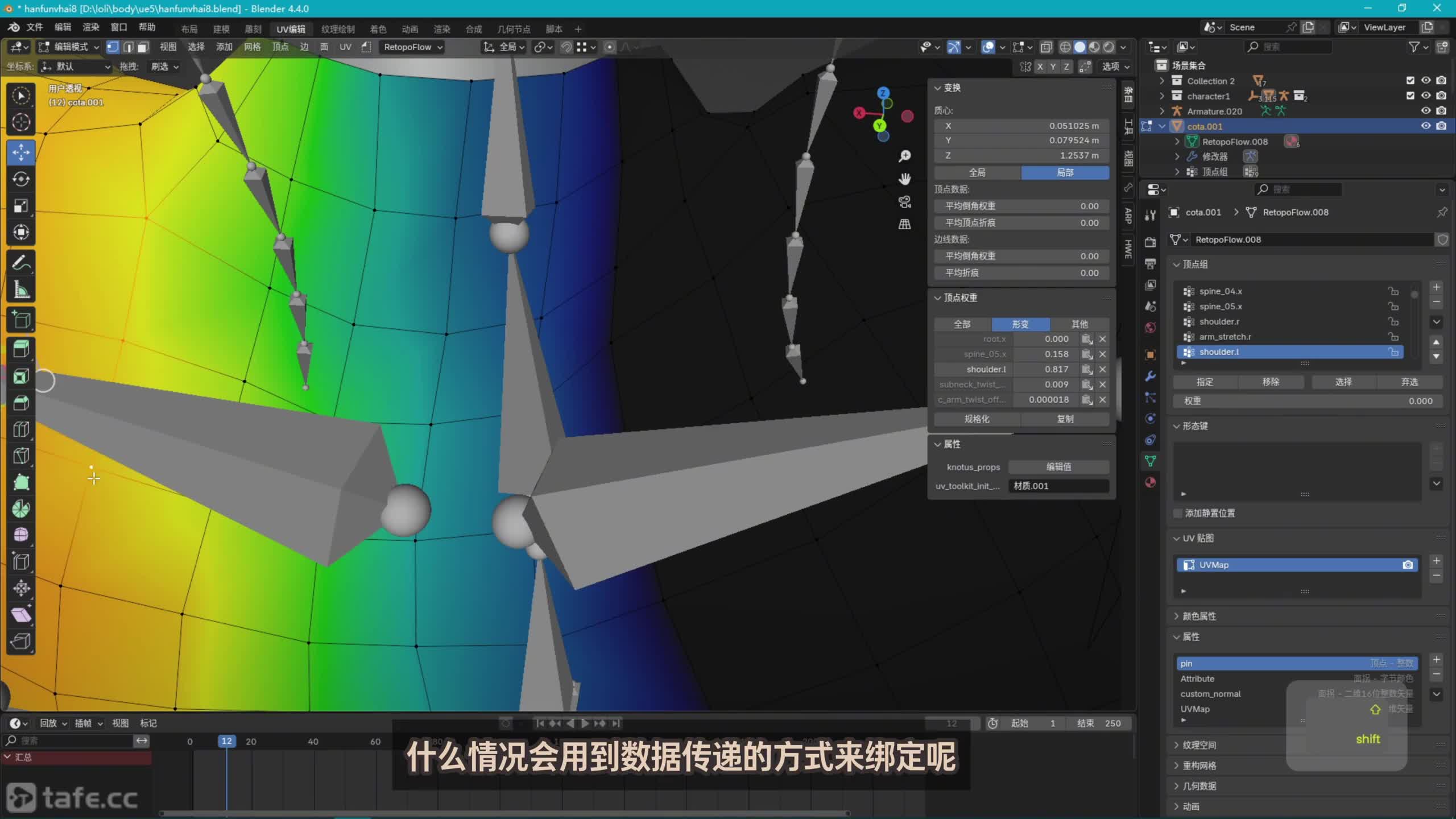This screenshot has width=1456, height=819.
Task: Open the Material properties tab
Action: tap(1150, 482)
